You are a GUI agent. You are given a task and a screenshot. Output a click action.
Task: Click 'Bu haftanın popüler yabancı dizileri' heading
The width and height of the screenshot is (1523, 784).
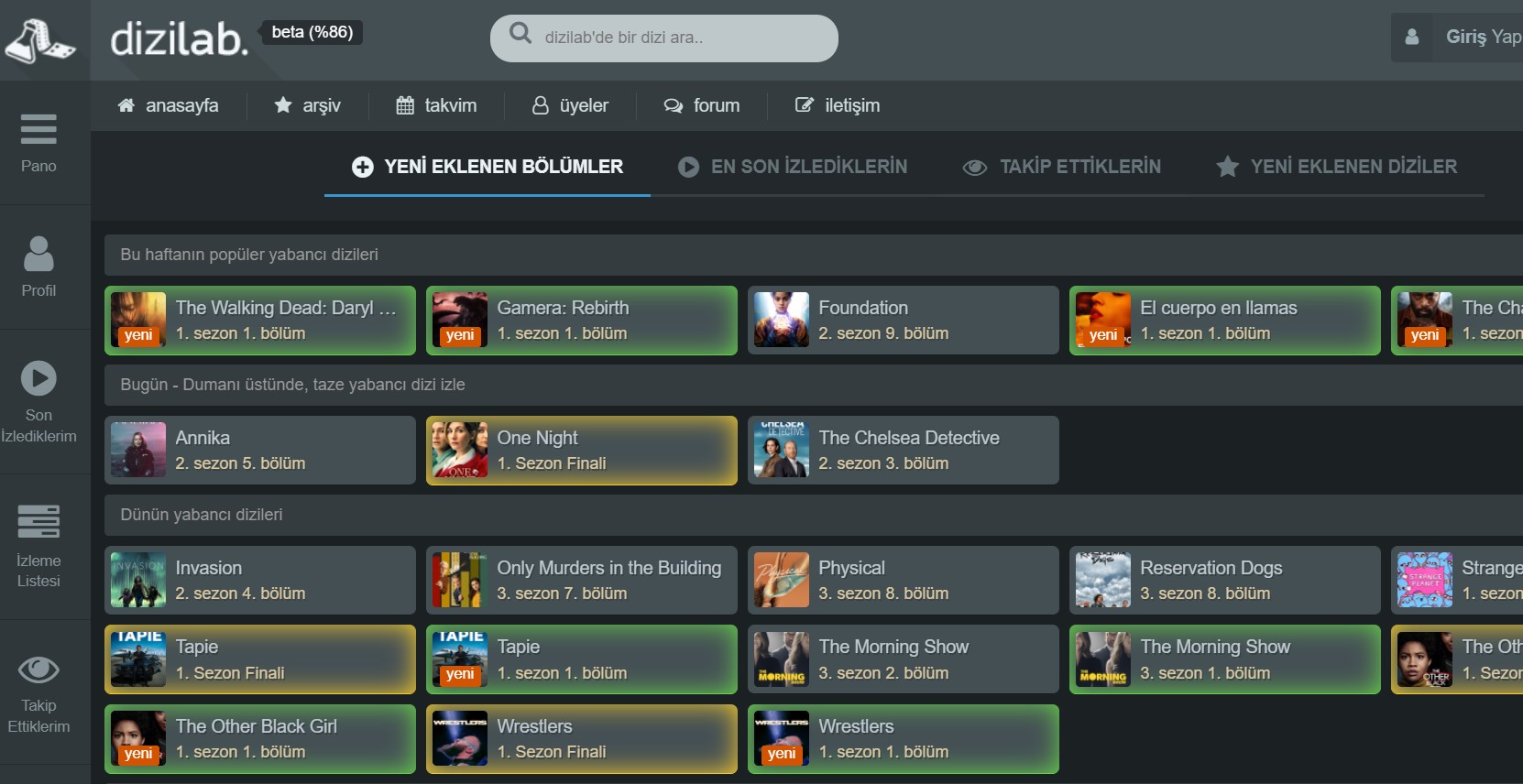tap(249, 255)
